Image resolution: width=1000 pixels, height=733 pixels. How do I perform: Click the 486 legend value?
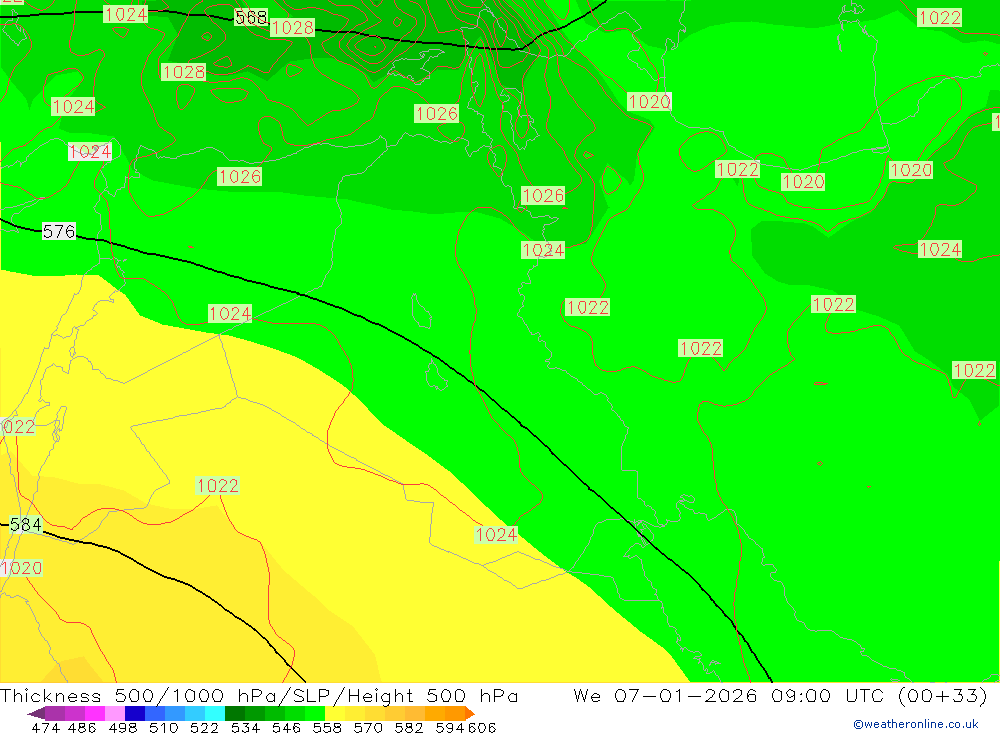click(82, 727)
